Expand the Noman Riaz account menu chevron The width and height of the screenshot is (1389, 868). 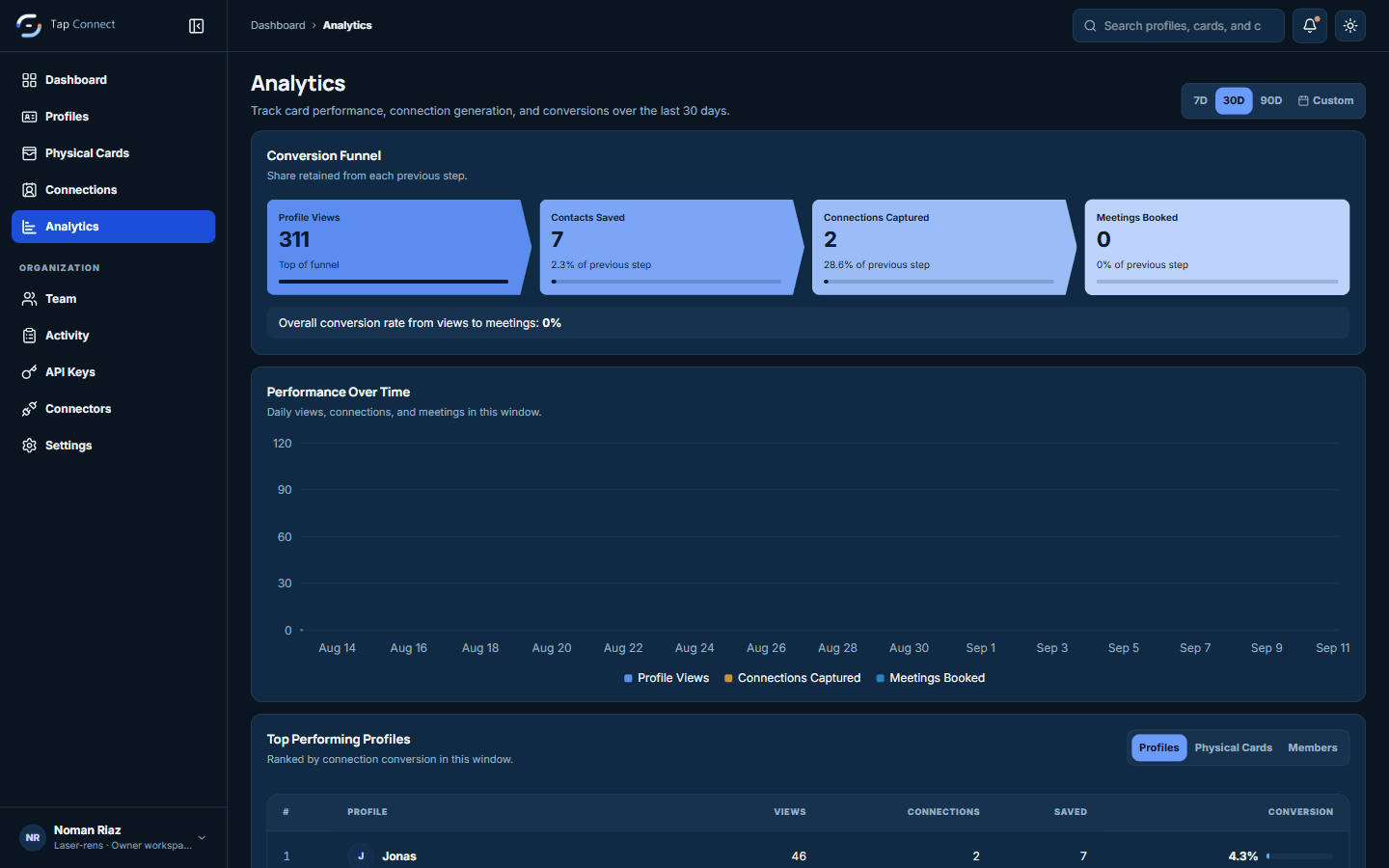point(202,838)
